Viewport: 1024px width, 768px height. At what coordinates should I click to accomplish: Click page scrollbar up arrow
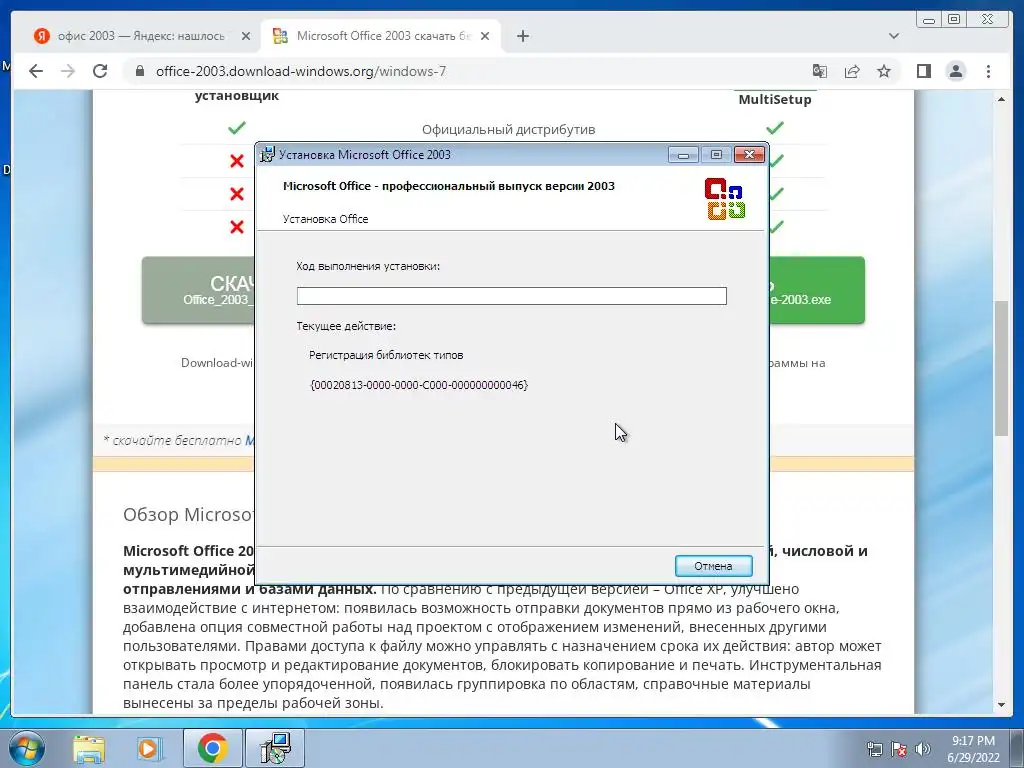[x=1001, y=99]
